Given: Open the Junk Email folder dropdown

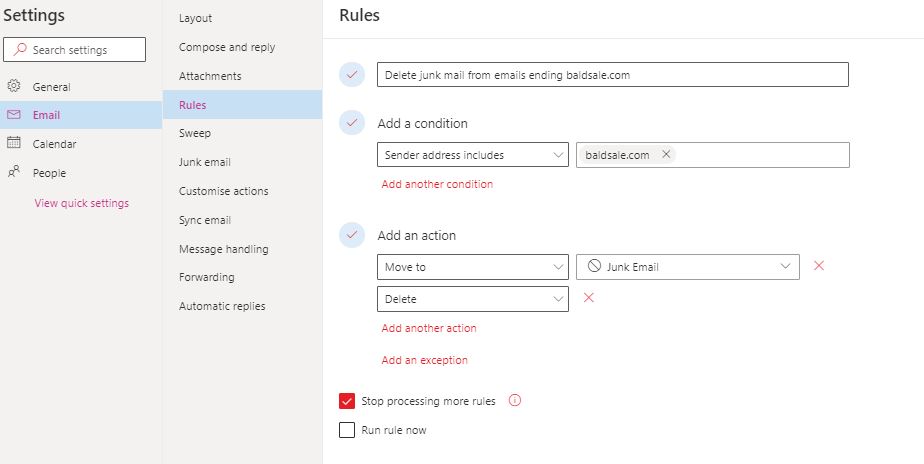Looking at the screenshot, I should tap(688, 267).
